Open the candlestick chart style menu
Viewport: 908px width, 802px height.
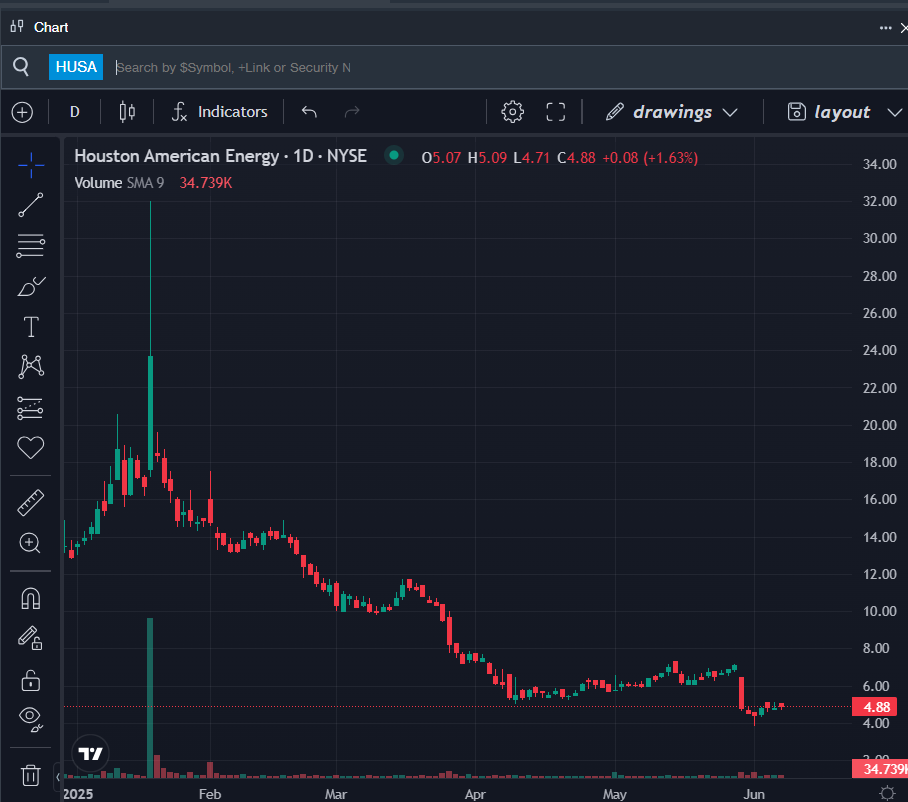point(127,112)
